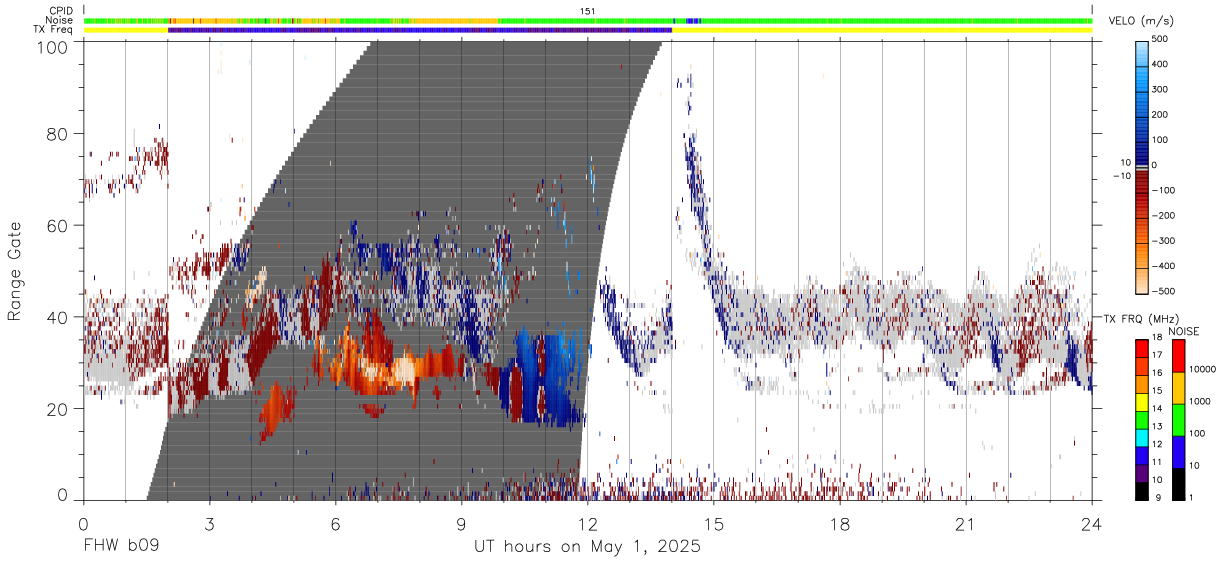Click the UT hour tick label 6
This screenshot has height=567, width=1228.
(335, 524)
